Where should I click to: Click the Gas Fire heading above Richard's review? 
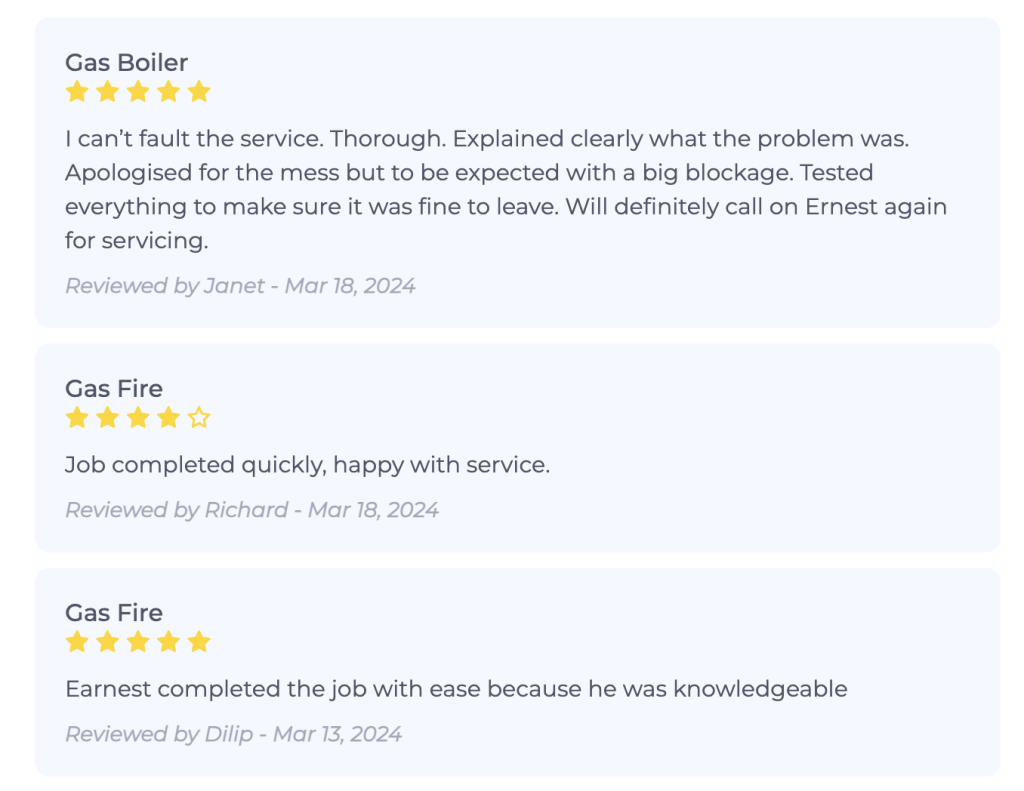[x=114, y=388]
